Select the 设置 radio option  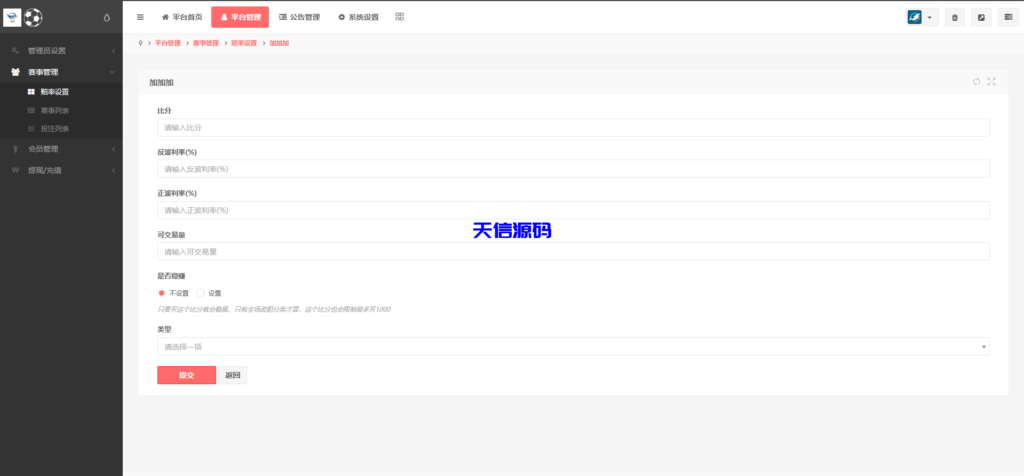pyautogui.click(x=200, y=293)
